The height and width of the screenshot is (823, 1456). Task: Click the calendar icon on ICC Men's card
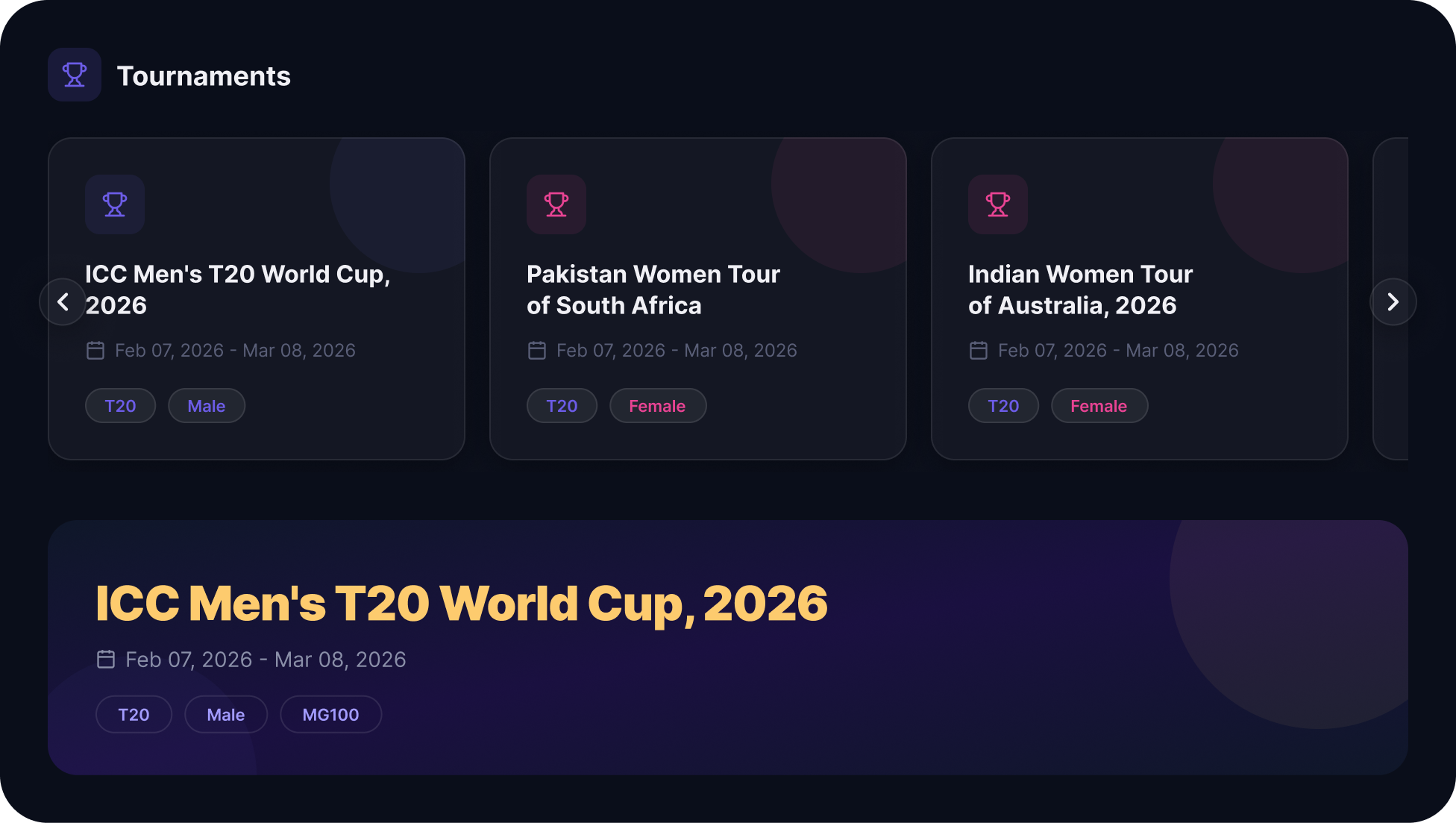coord(95,350)
